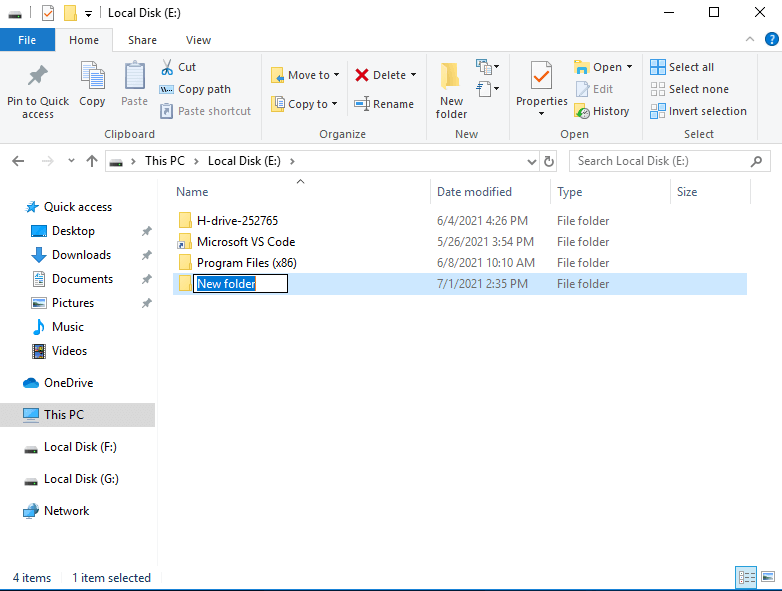Click the Search Local Disk (E:) field
The image size is (782, 591).
point(660,161)
